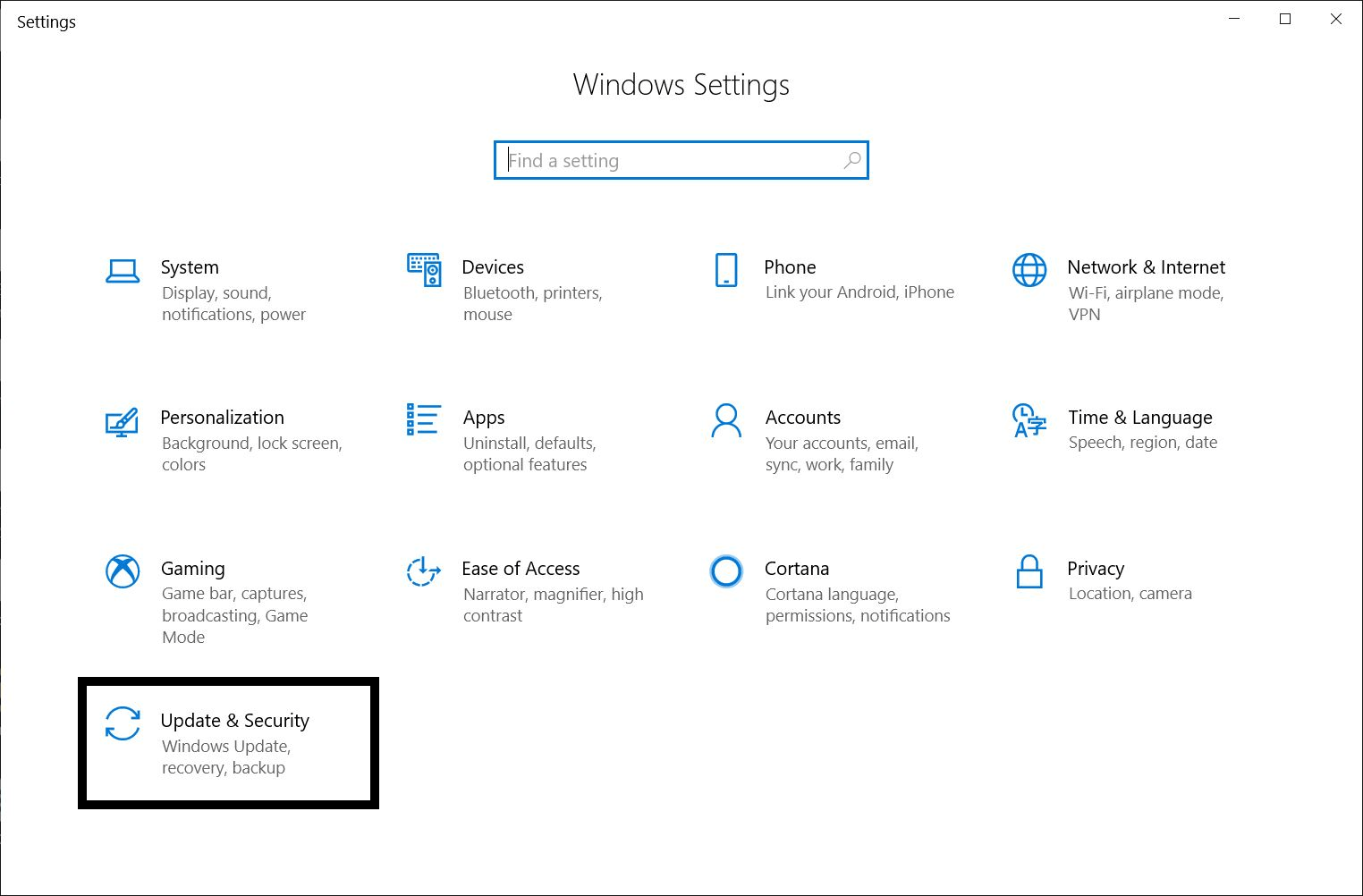Image resolution: width=1363 pixels, height=896 pixels.
Task: Click the Ease of Access icon
Action: point(421,571)
